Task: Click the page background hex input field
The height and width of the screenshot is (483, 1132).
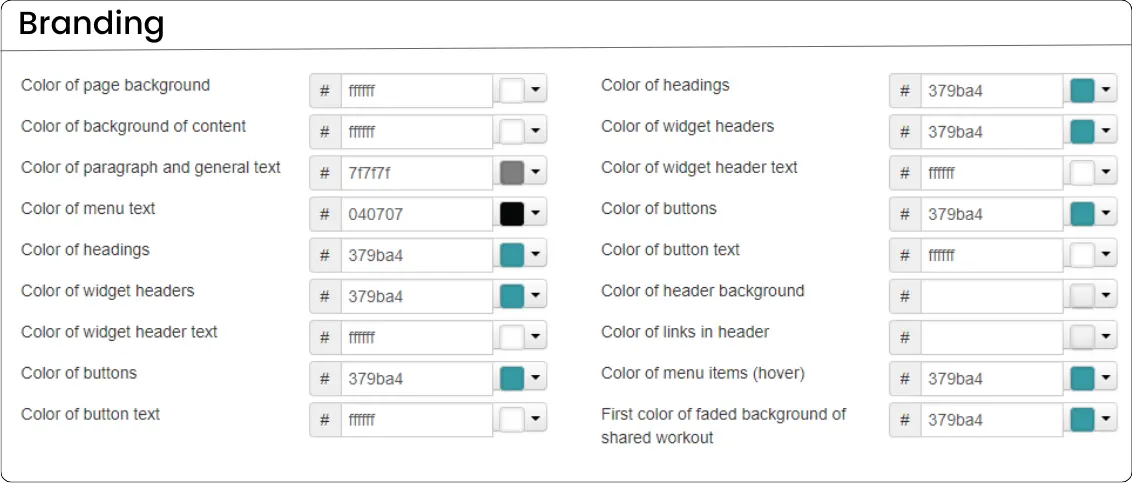Action: (x=416, y=91)
